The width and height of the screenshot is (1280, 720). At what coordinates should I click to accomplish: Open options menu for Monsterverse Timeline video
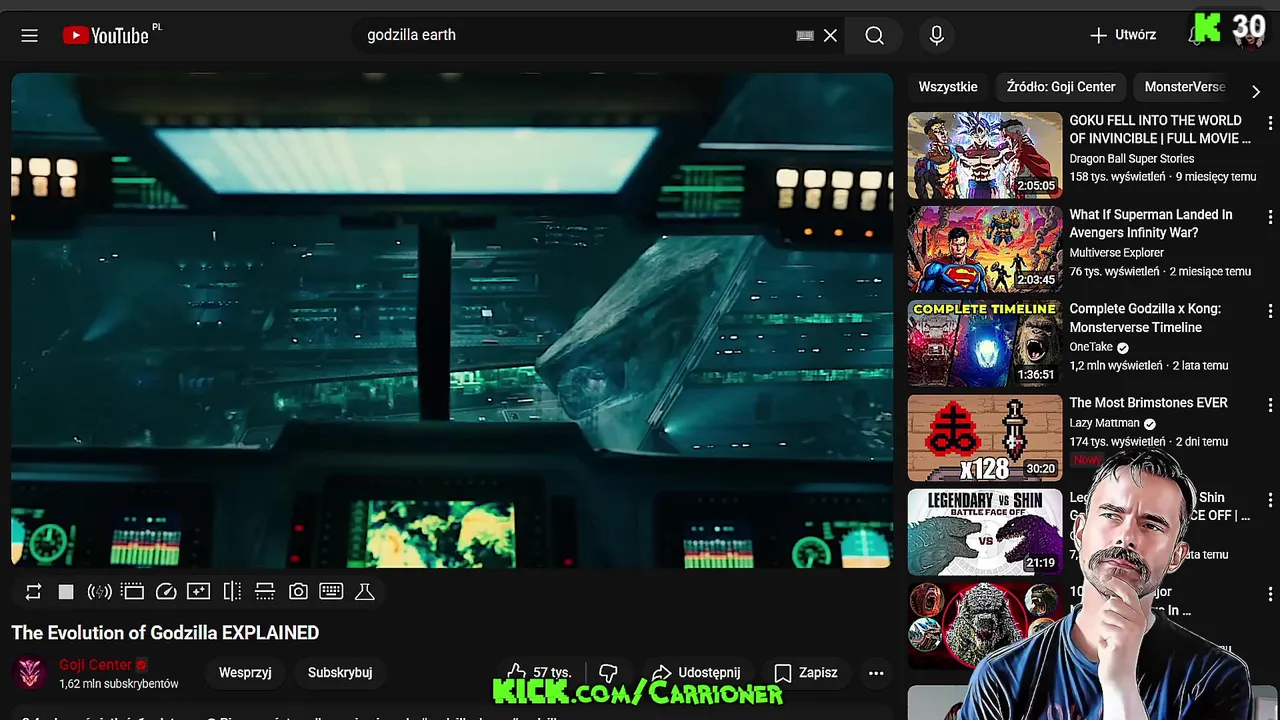click(x=1270, y=311)
